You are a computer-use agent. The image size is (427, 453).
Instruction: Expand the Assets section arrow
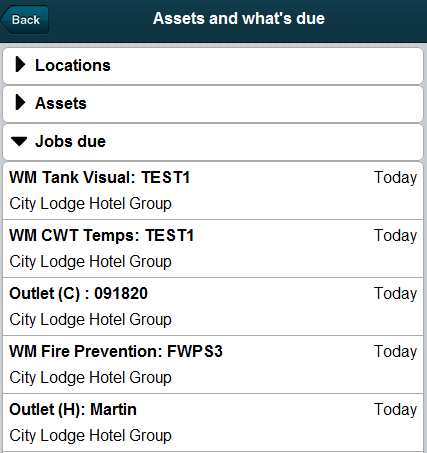click(x=20, y=102)
